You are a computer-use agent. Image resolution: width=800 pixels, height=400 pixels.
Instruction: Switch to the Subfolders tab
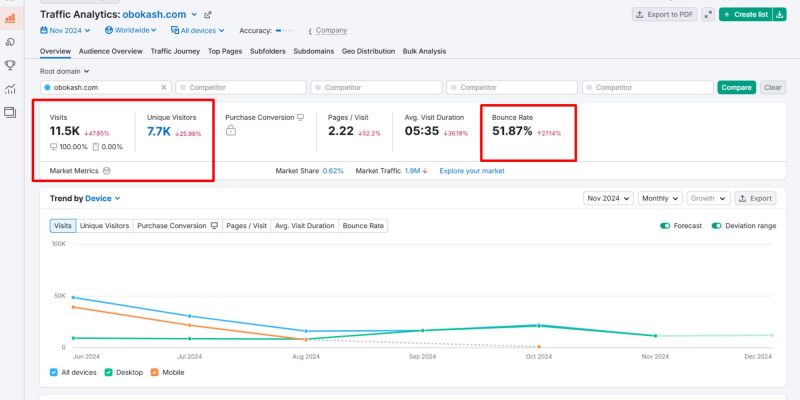click(x=268, y=51)
